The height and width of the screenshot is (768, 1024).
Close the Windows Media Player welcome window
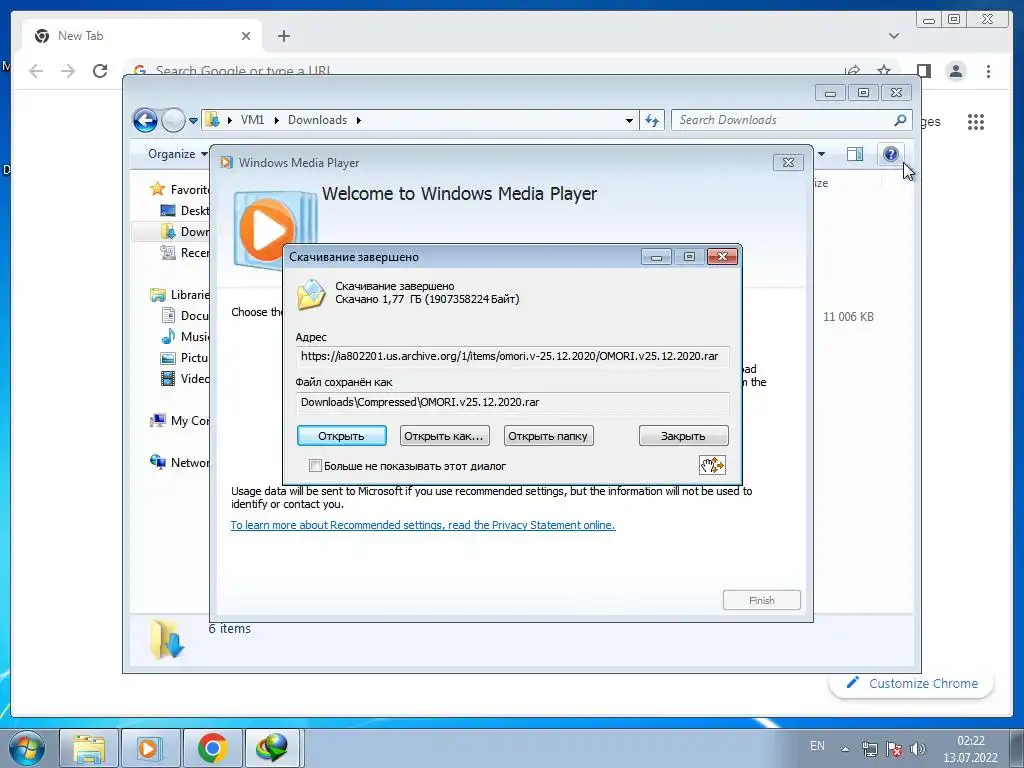point(788,163)
